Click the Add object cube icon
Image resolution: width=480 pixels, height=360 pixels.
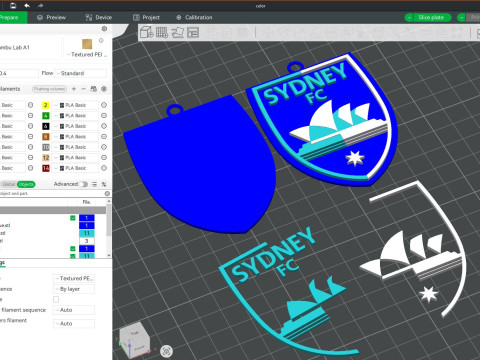146,32
